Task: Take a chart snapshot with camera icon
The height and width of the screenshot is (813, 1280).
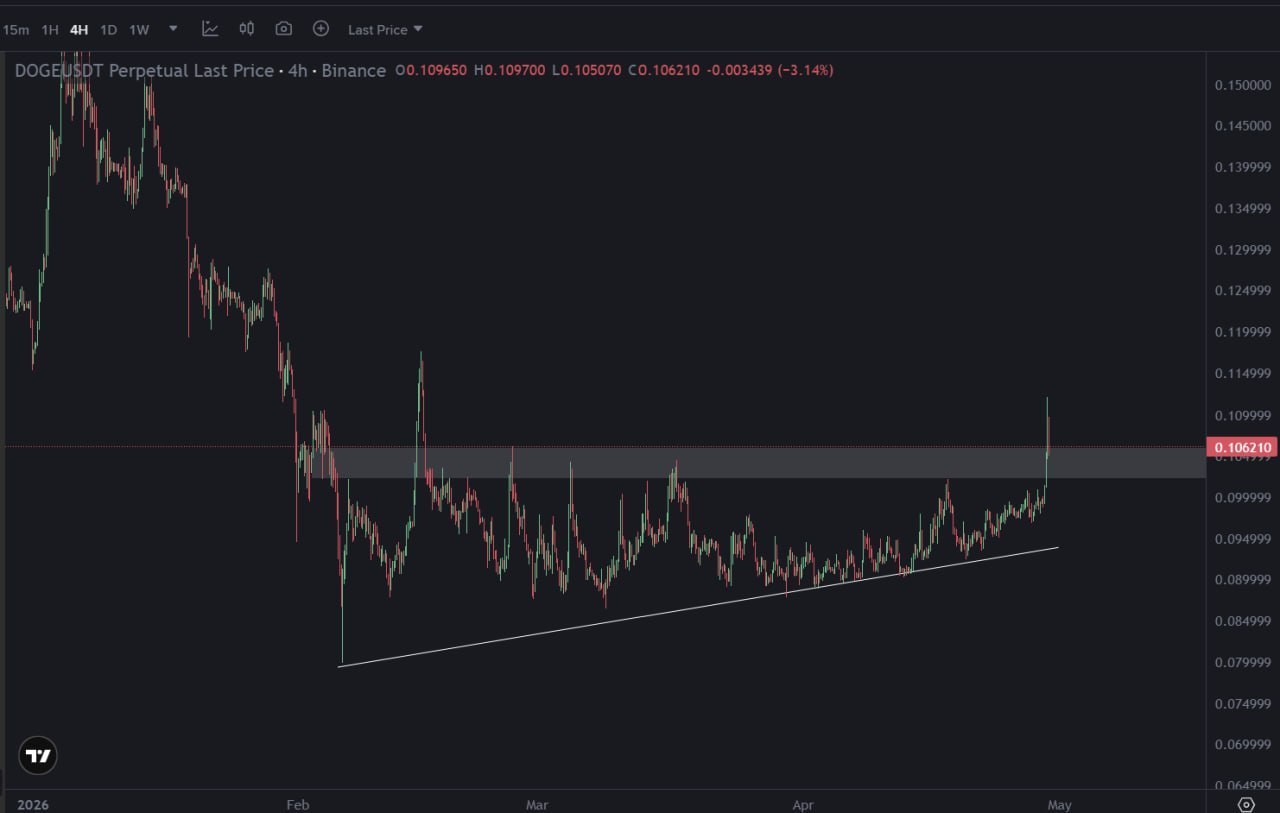Action: [x=283, y=29]
